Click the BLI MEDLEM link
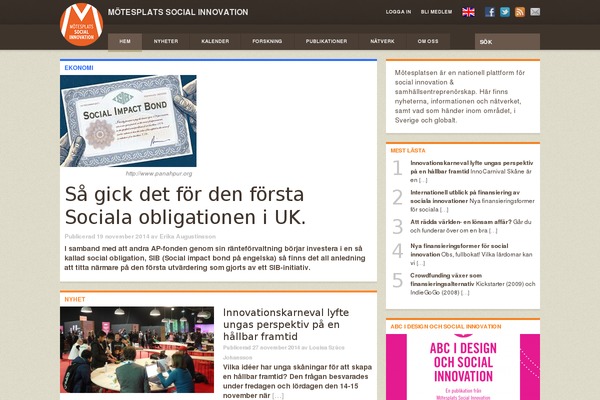The image size is (600, 400). [436, 12]
